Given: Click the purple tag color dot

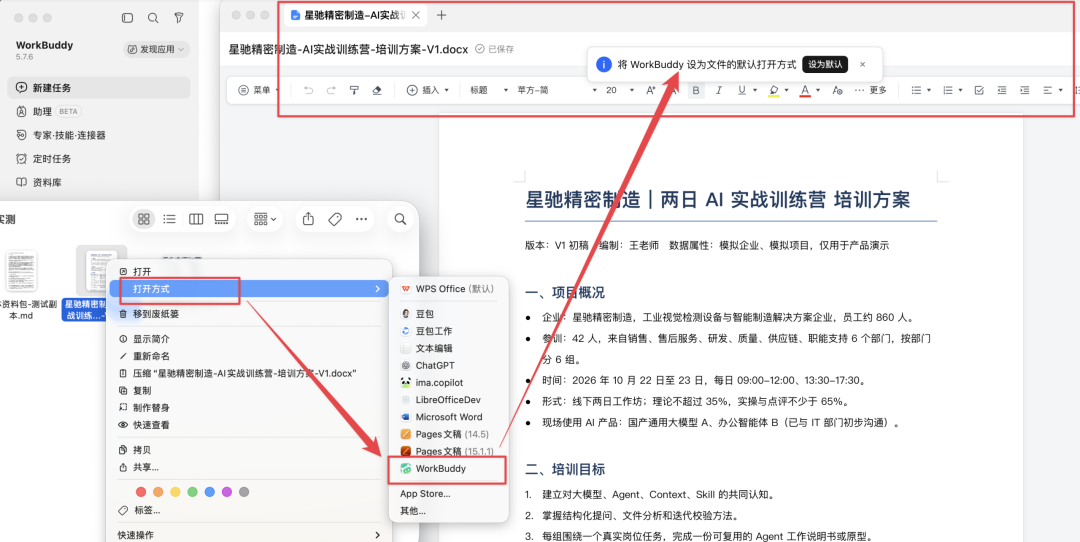Looking at the screenshot, I should click(x=227, y=492).
